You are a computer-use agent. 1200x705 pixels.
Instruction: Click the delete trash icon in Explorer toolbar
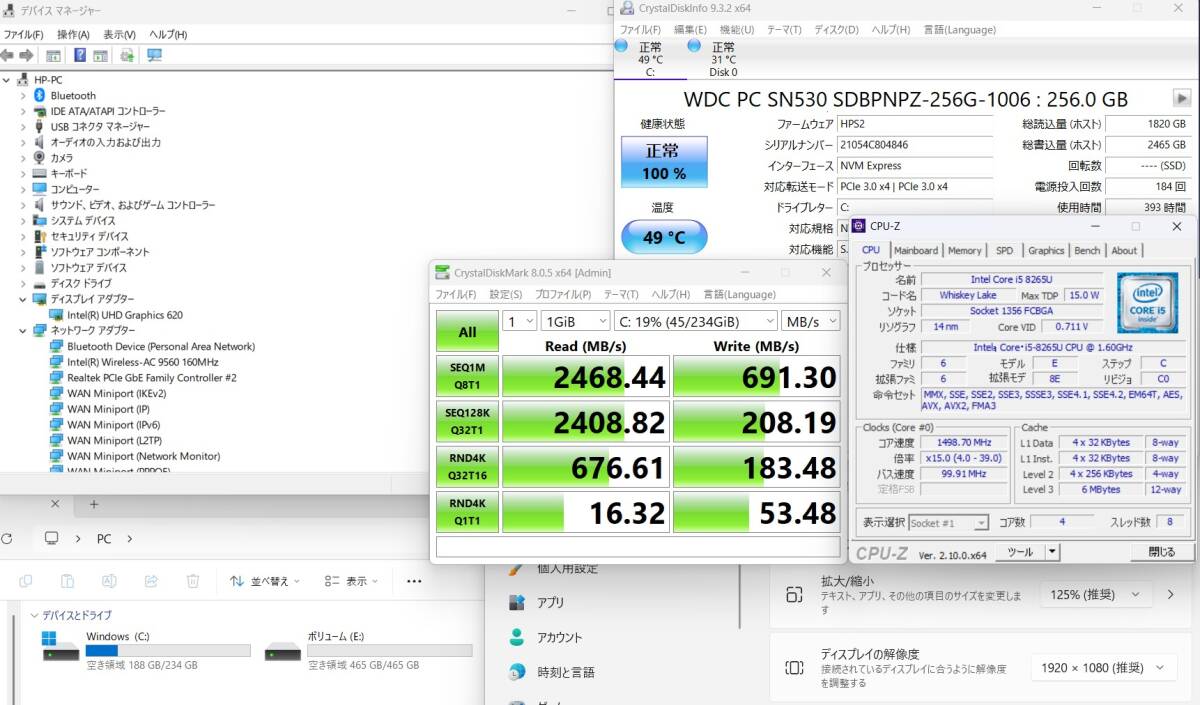point(193,581)
